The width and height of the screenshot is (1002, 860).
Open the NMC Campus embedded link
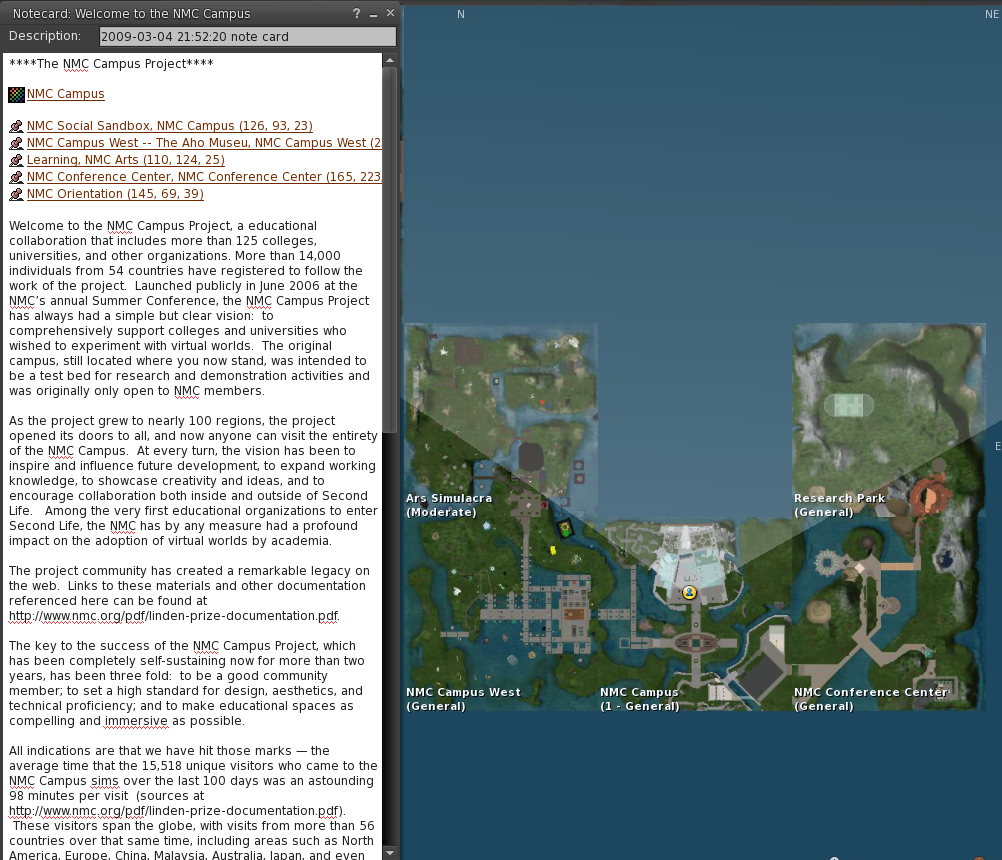[x=65, y=94]
